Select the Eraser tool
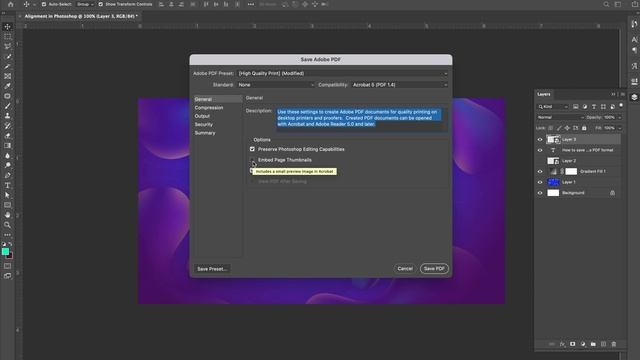This screenshot has width=640, height=360. click(7, 136)
